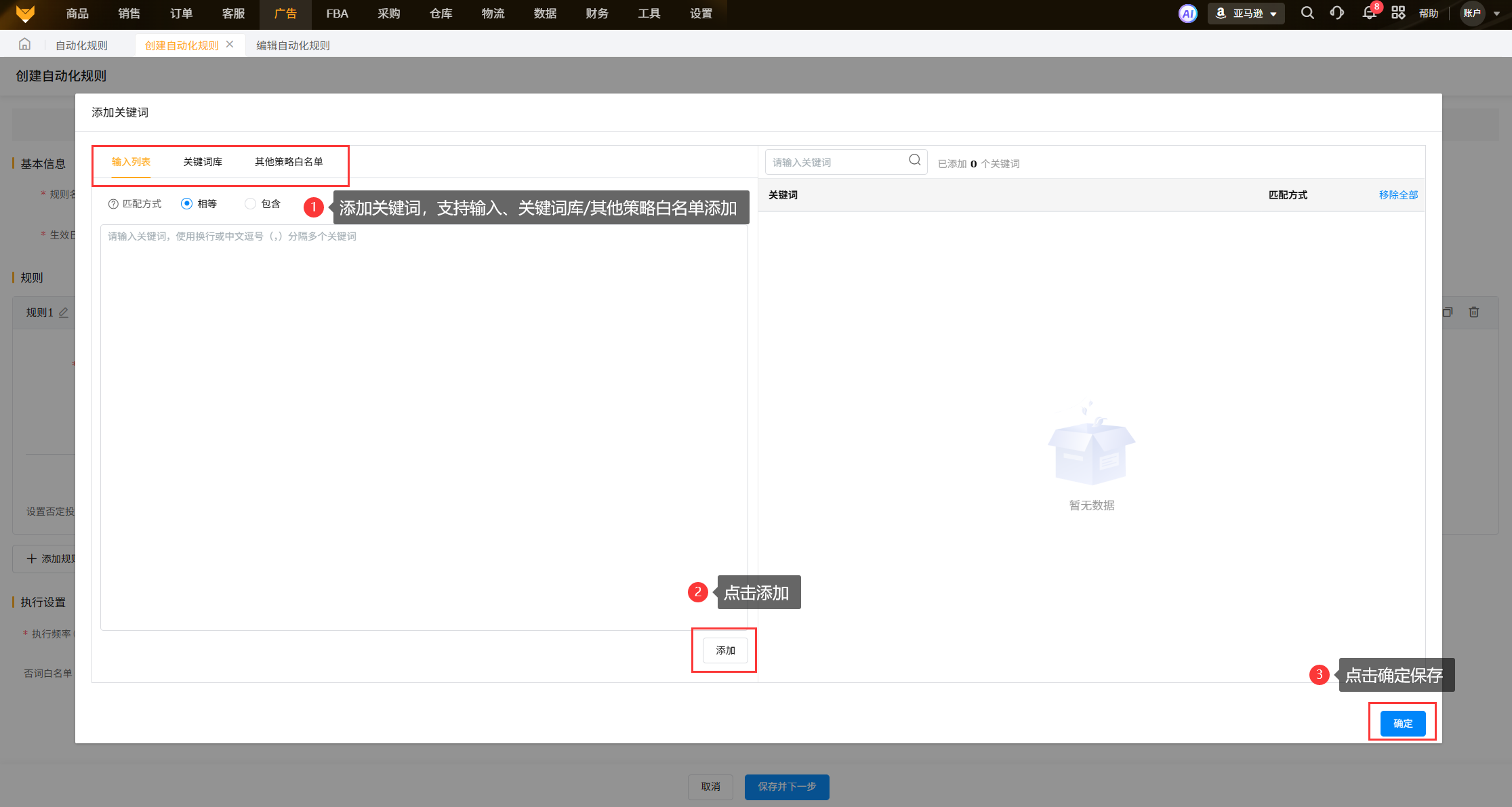Open the 广告 top menu
The image size is (1512, 807).
(285, 14)
